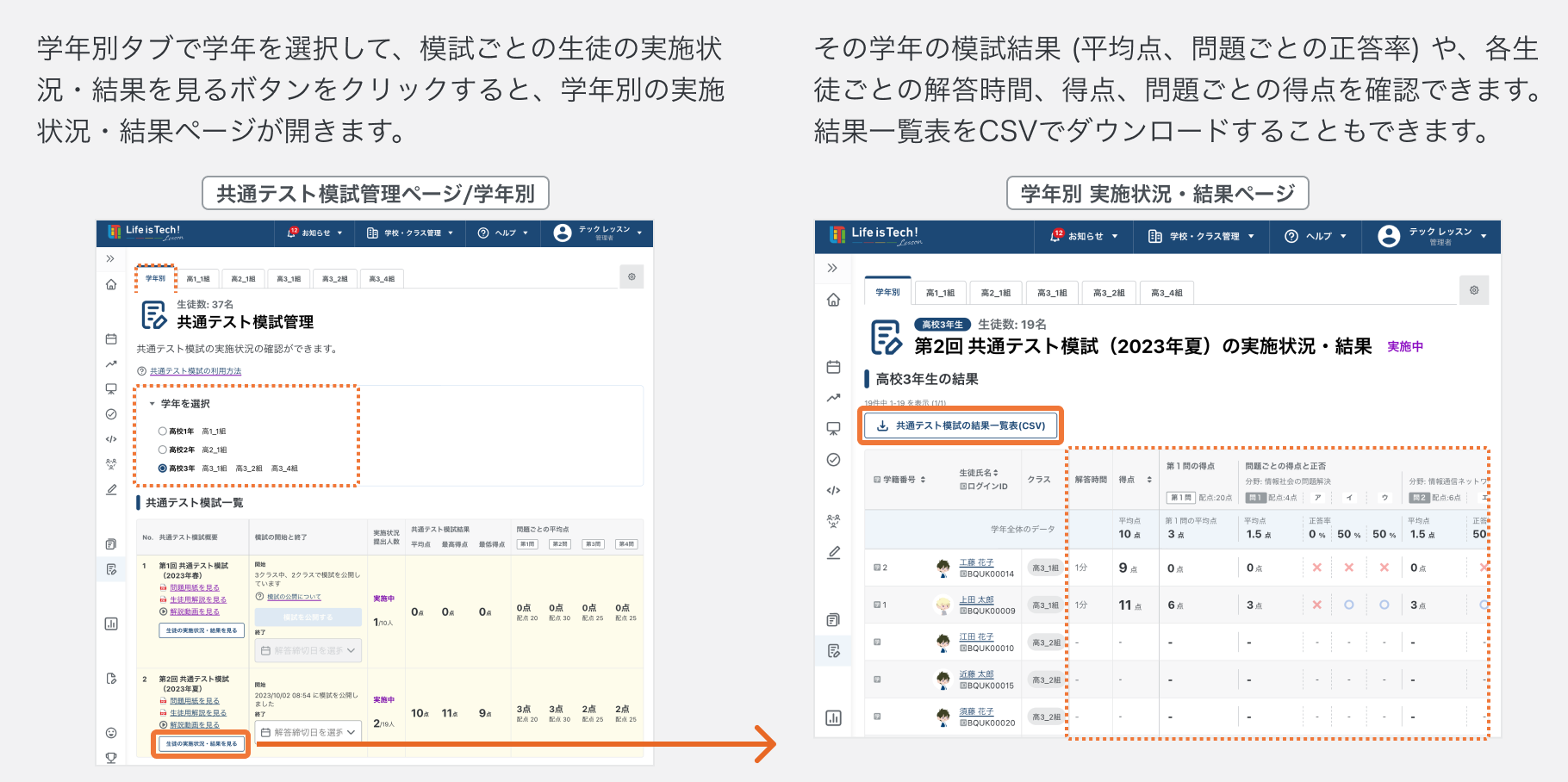Image resolution: width=1568 pixels, height=782 pixels.
Task: Open student 工藤 花子 link
Action: [x=976, y=562]
